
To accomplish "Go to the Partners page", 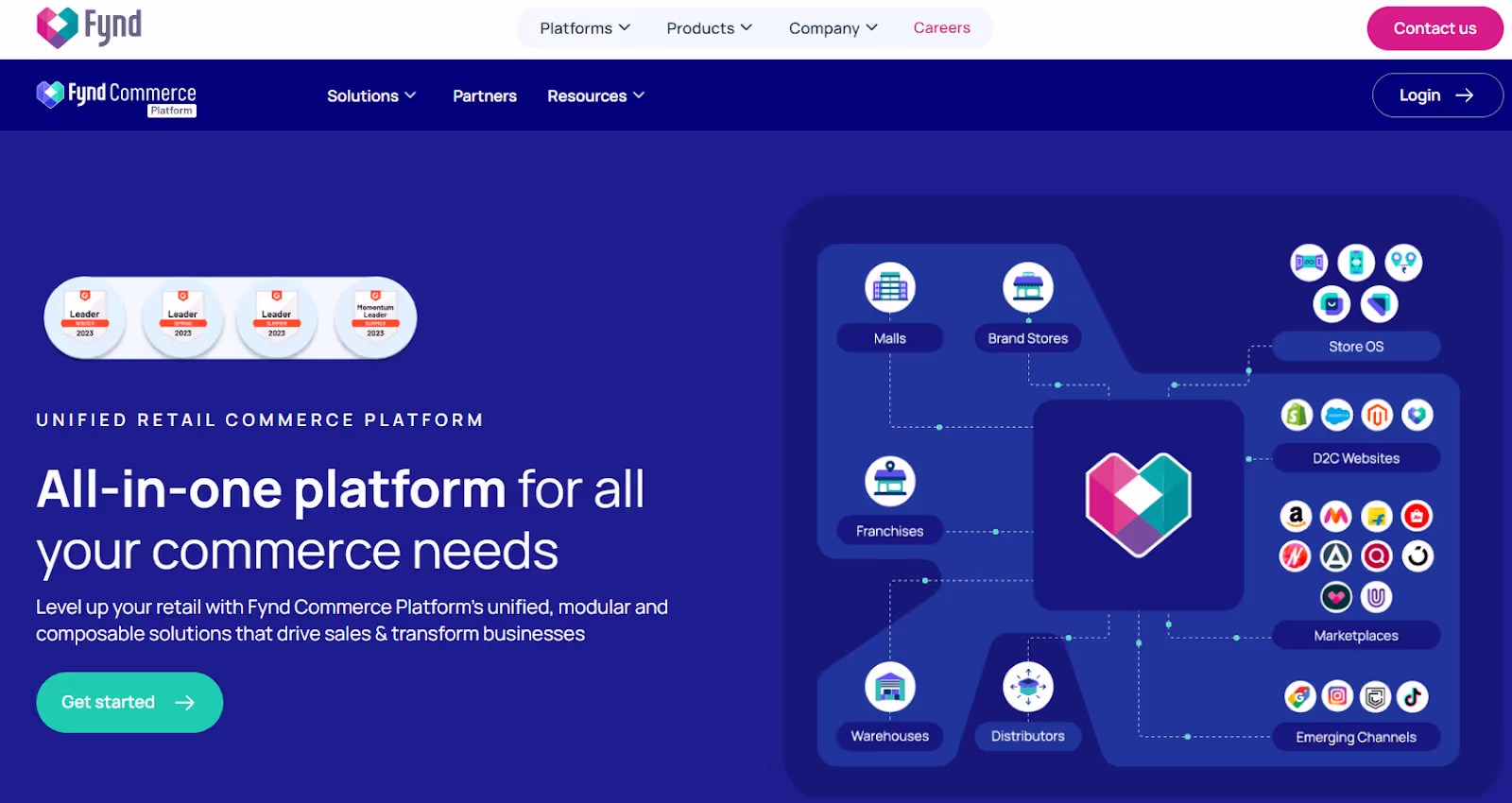I will click(x=485, y=95).
